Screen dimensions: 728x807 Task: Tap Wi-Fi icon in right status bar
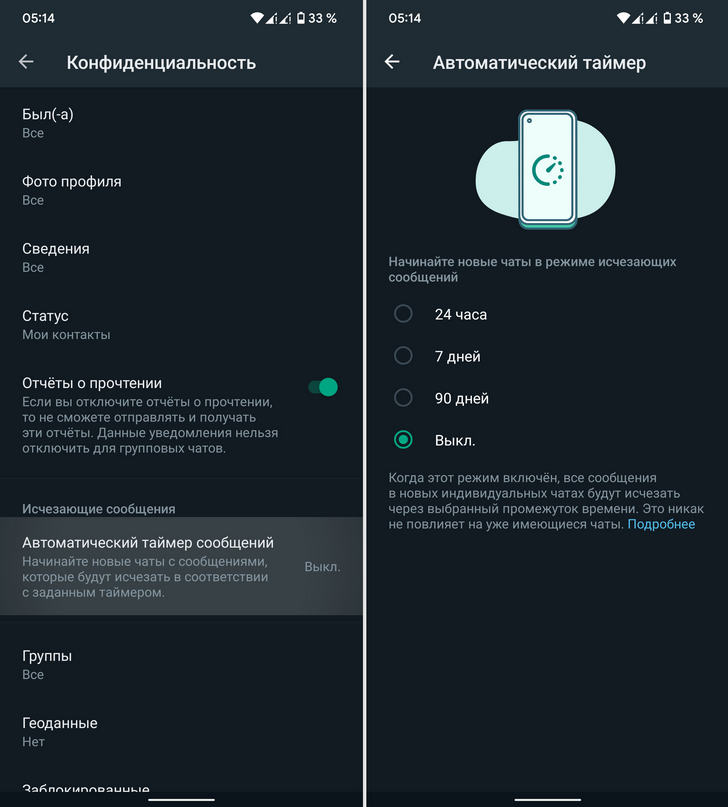(x=623, y=18)
